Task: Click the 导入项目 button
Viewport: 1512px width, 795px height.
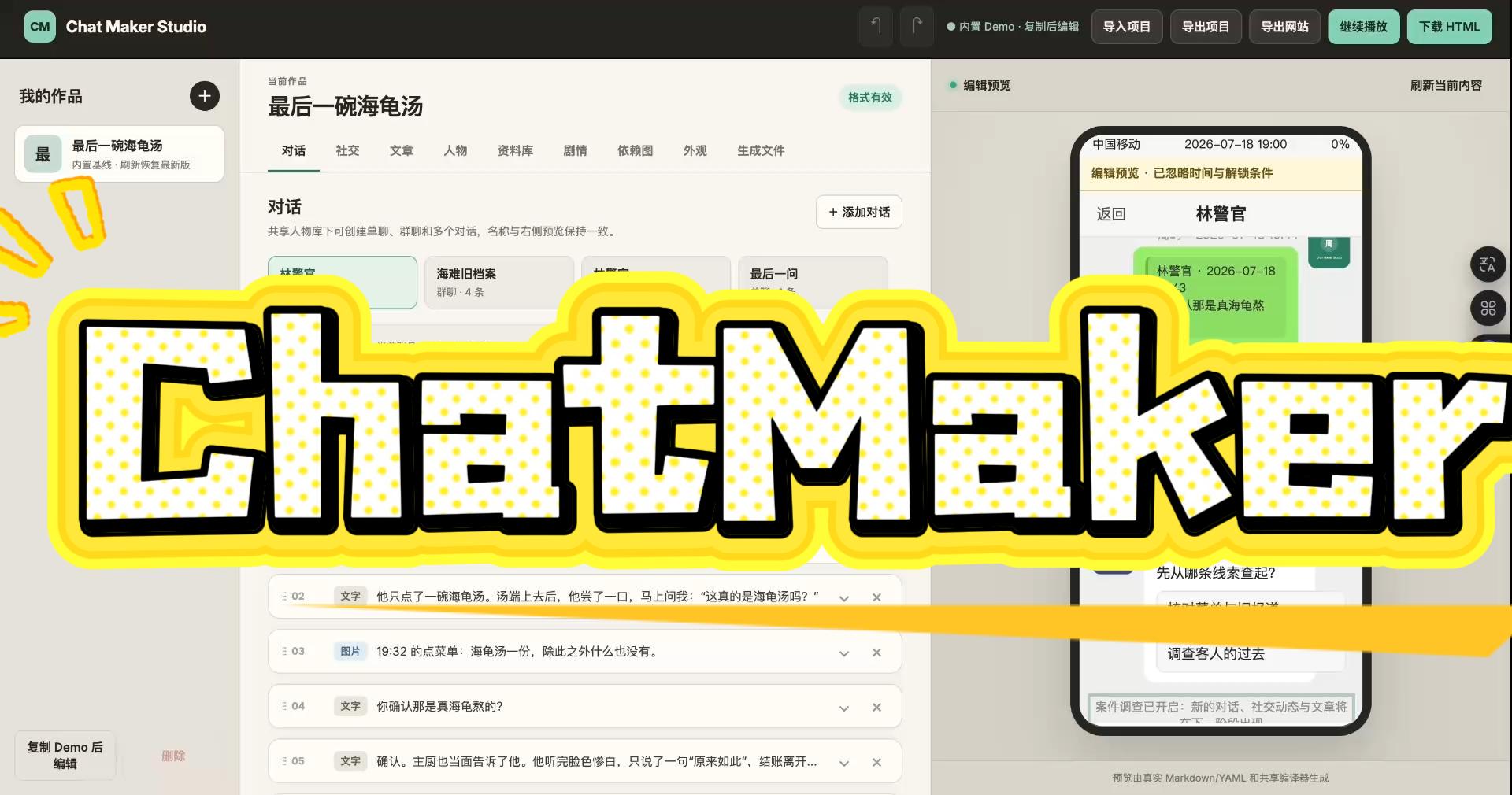Action: tap(1127, 27)
